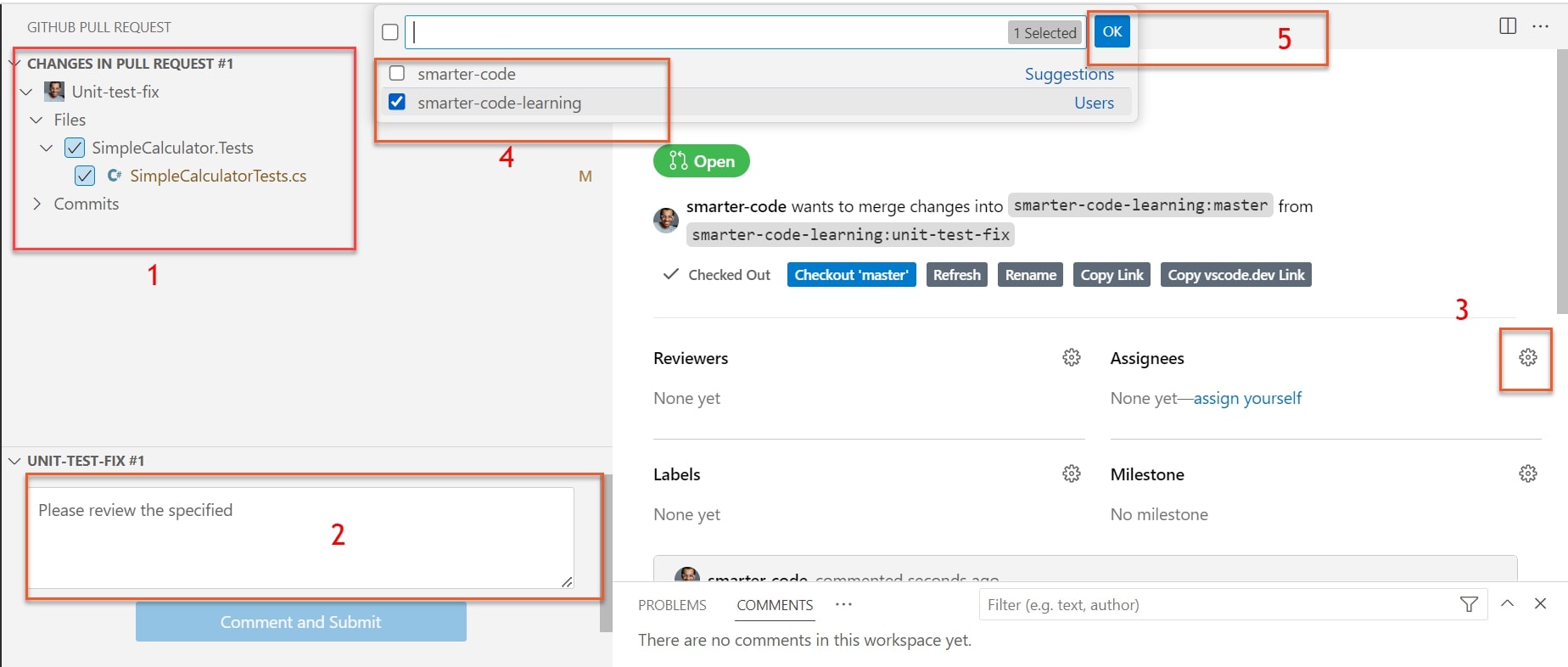Click the smarter-code-learning:unit-test-fix branch label
This screenshot has width=1568, height=667.
[x=850, y=234]
